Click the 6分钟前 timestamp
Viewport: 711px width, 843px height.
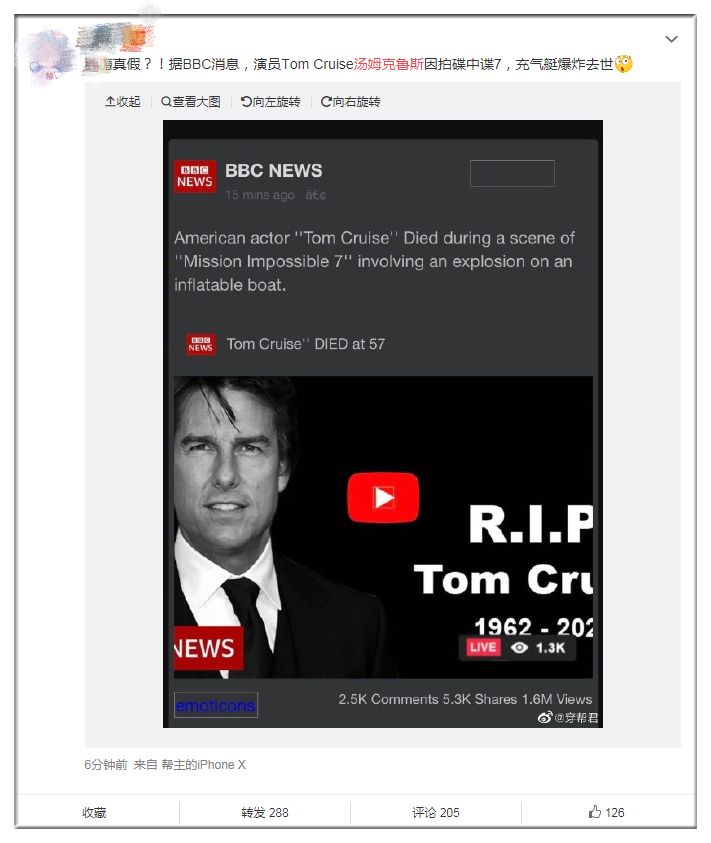click(x=105, y=765)
